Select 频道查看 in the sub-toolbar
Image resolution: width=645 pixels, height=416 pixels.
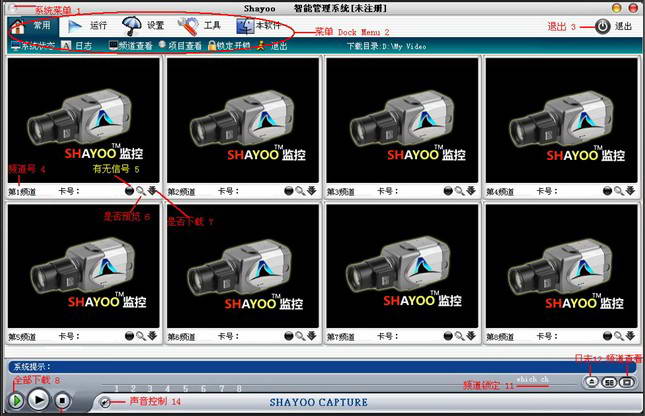130,46
